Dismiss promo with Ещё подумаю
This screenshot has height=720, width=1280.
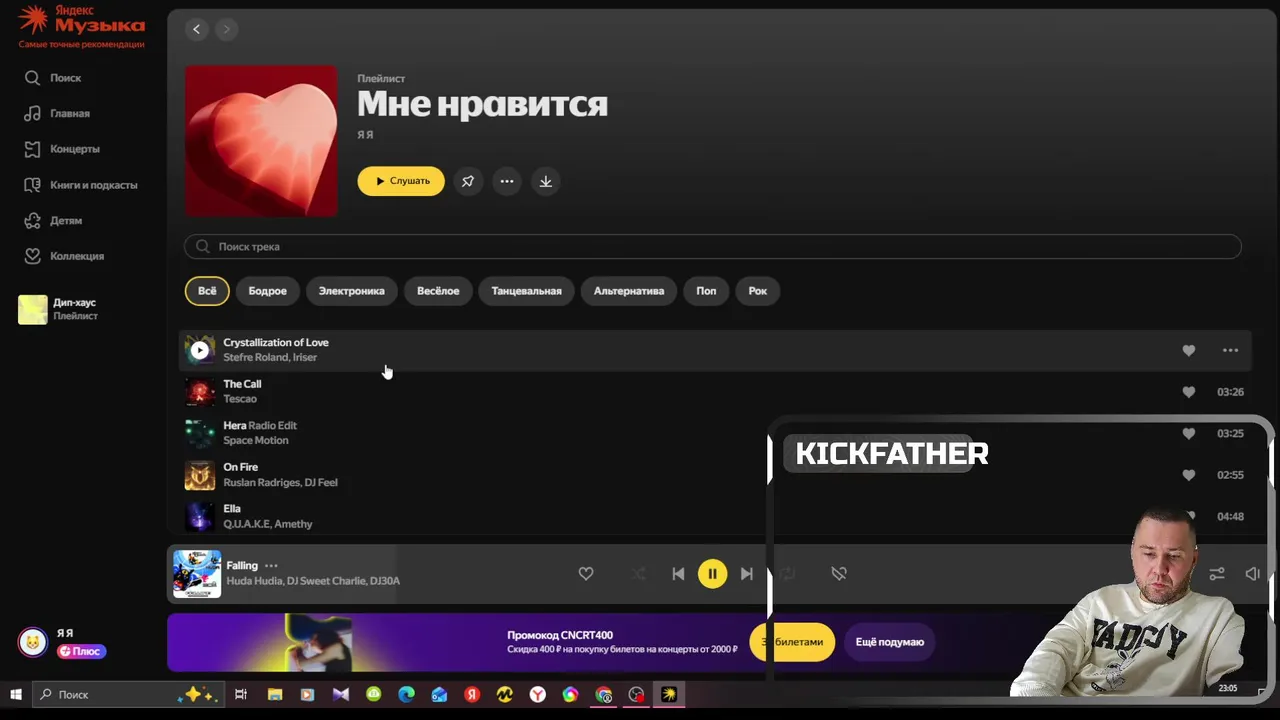(x=890, y=642)
